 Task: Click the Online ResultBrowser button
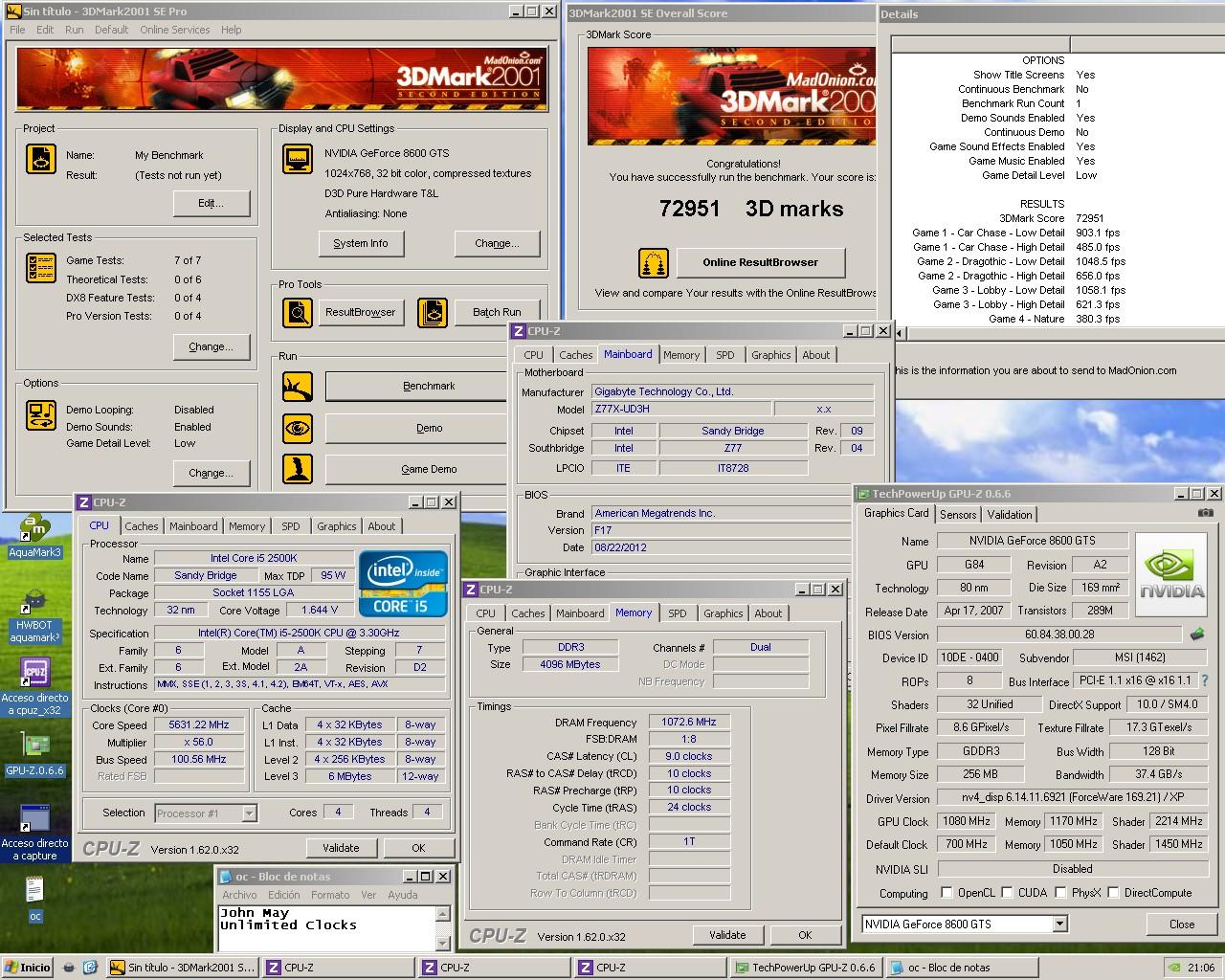click(x=761, y=262)
